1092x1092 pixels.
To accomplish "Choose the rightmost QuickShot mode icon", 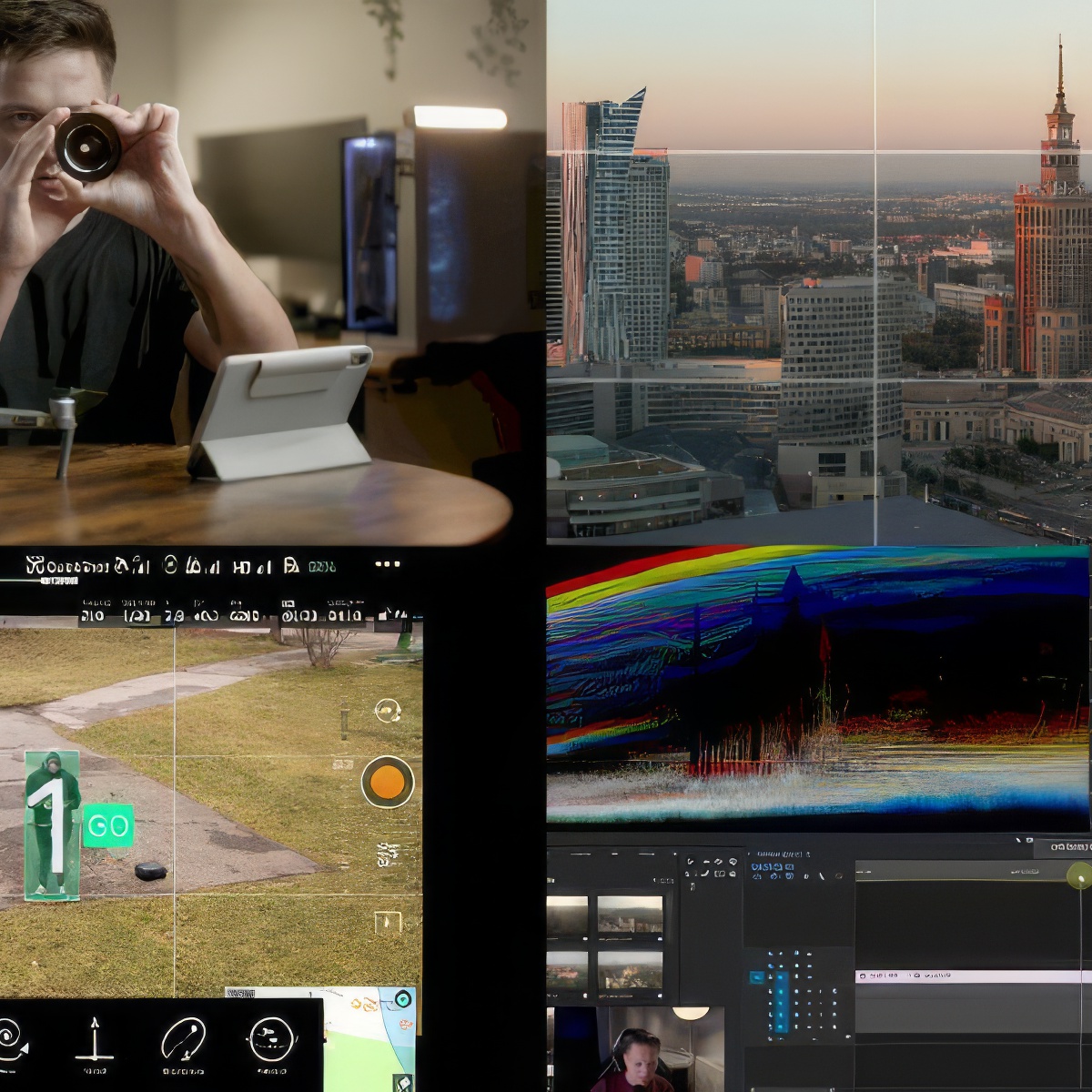I will [271, 1039].
